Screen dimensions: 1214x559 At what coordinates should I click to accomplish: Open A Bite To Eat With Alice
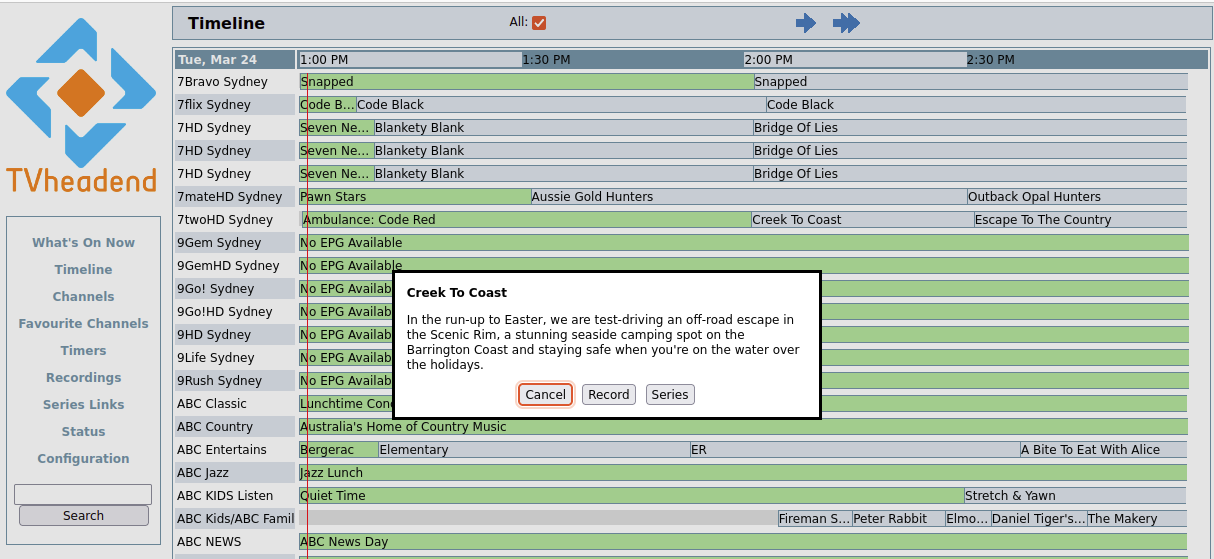[1104, 450]
